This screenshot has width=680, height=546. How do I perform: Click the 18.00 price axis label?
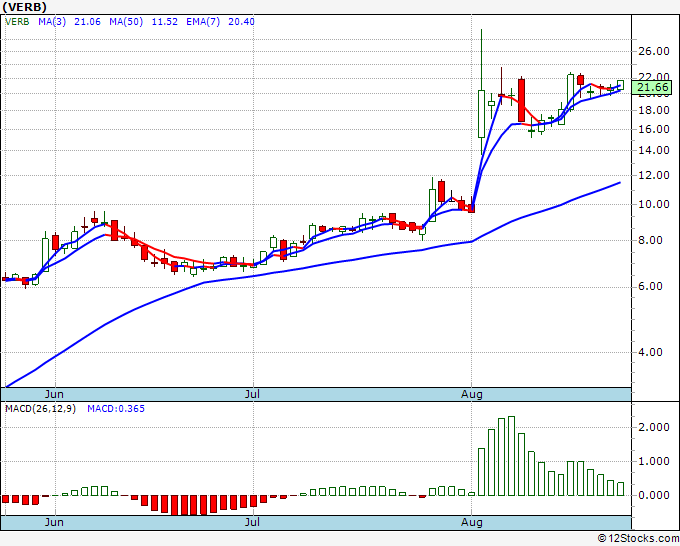coord(654,110)
